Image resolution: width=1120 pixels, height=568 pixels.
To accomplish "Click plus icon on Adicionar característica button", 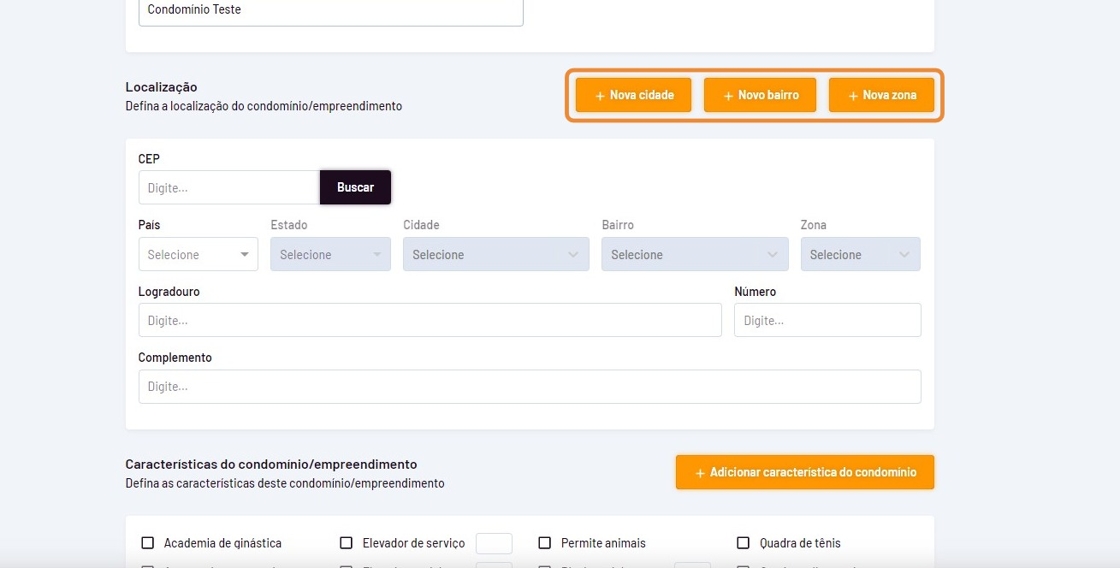I will click(700, 473).
